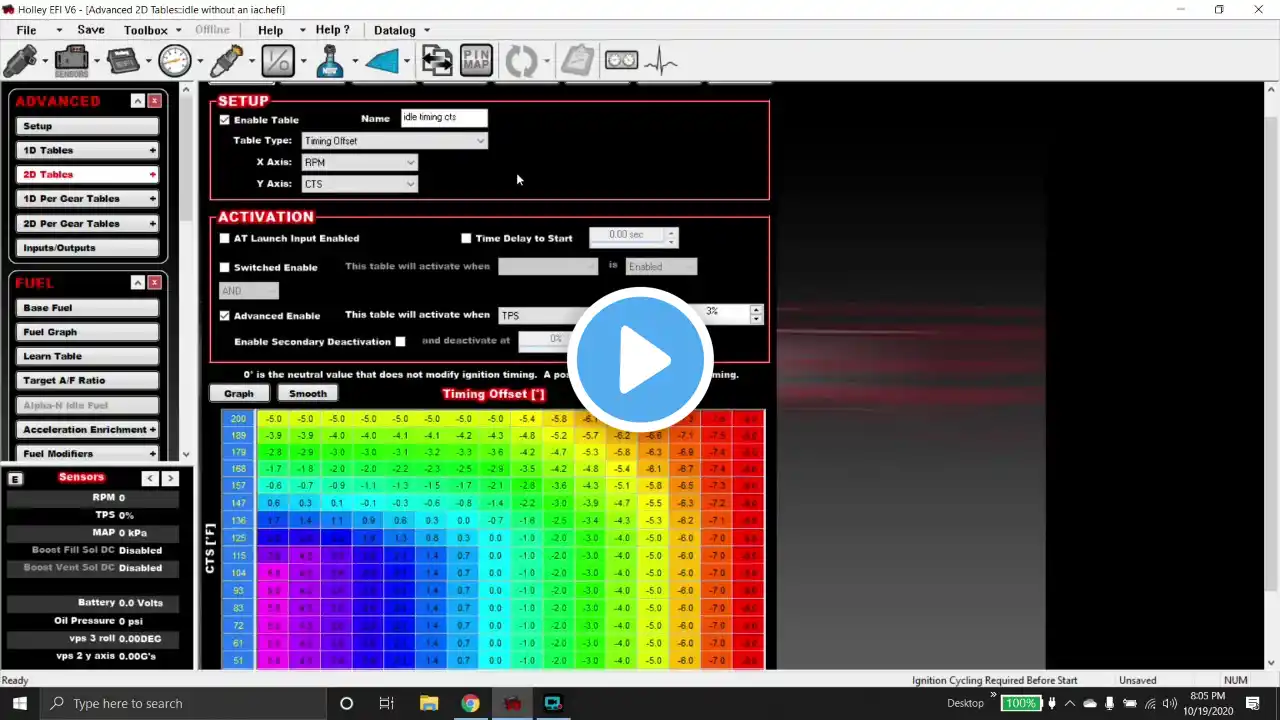Click the 'Help ?' menu item
The width and height of the screenshot is (1280, 720).
(333, 30)
